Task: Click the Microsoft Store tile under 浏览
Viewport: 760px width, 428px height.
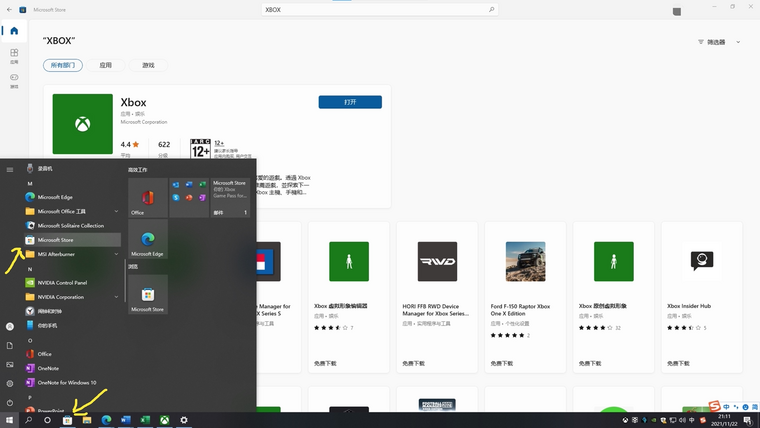Action: [148, 294]
